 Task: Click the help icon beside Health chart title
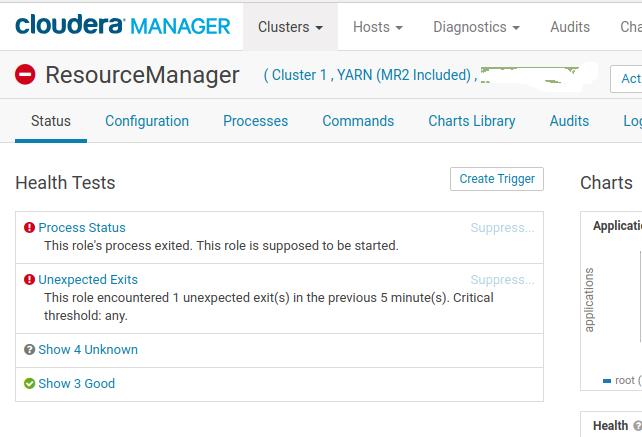click(x=637, y=426)
